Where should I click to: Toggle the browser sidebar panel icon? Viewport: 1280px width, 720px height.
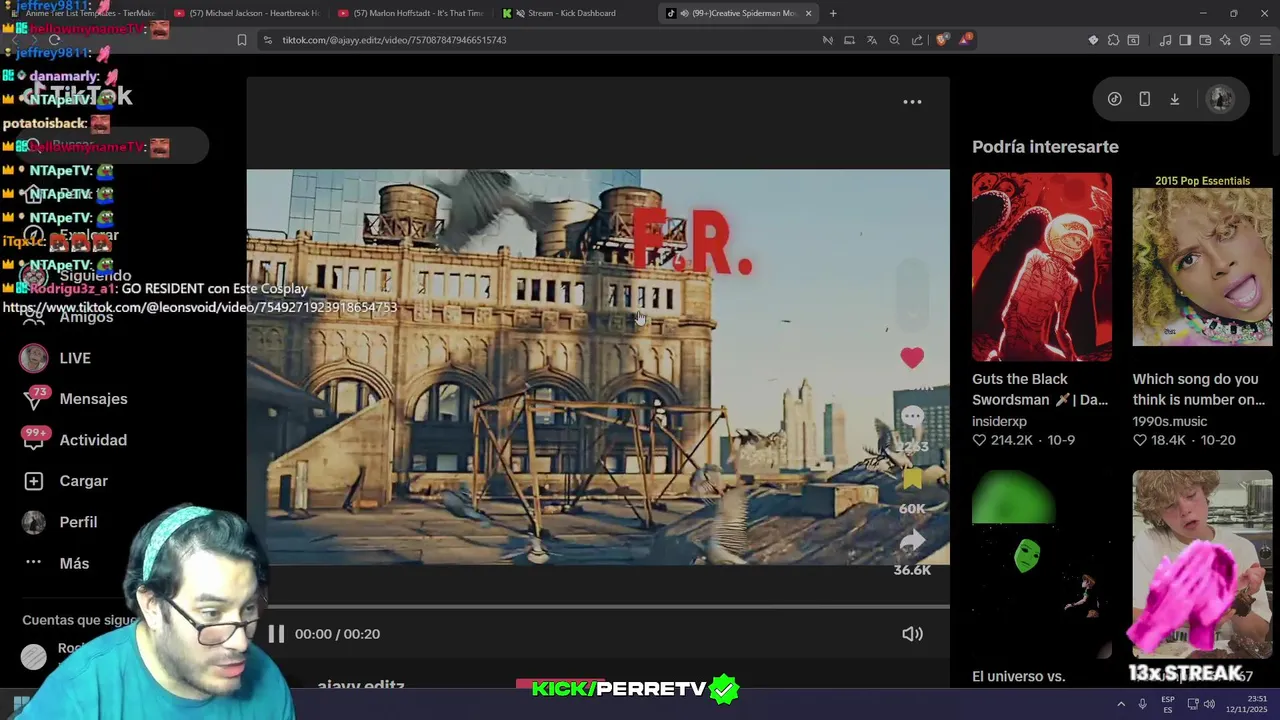(1185, 40)
